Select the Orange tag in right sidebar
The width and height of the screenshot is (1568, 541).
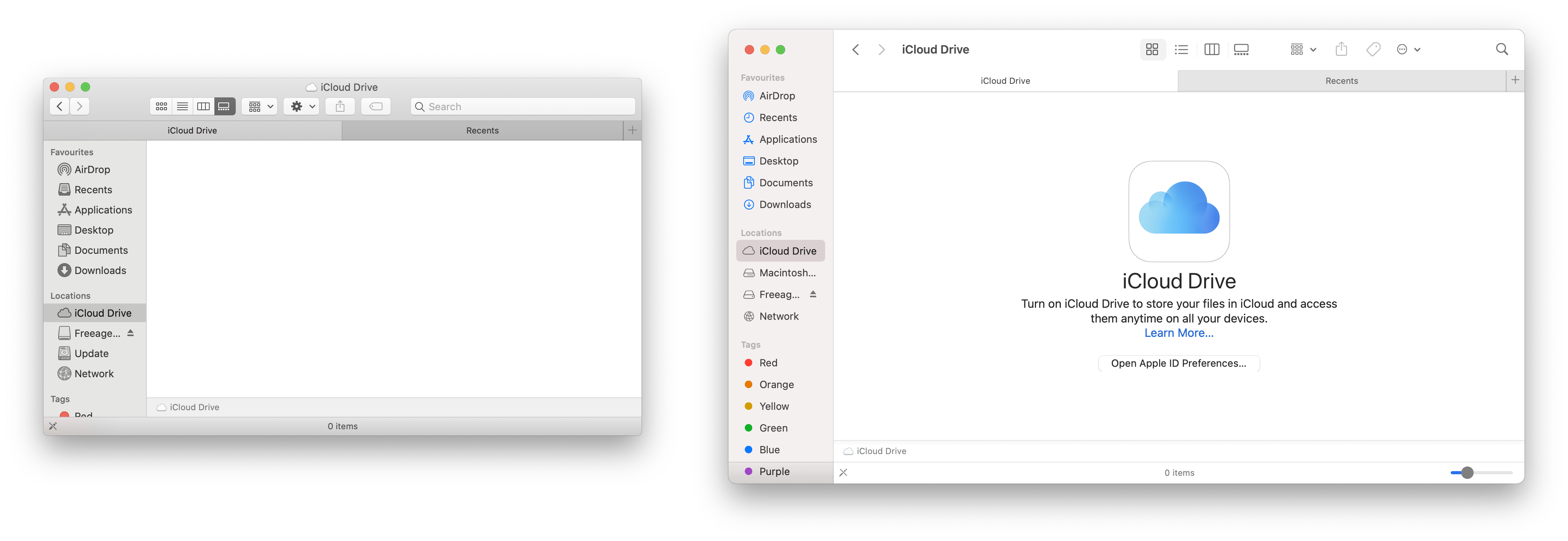pyautogui.click(x=781, y=385)
